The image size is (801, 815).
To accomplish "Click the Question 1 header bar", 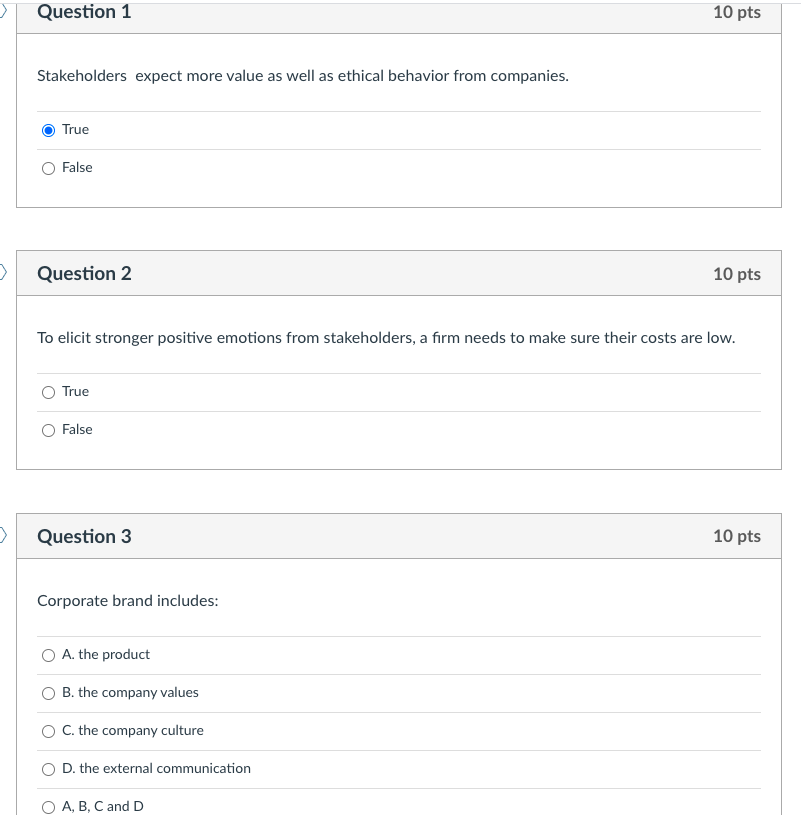I will 84,12.
